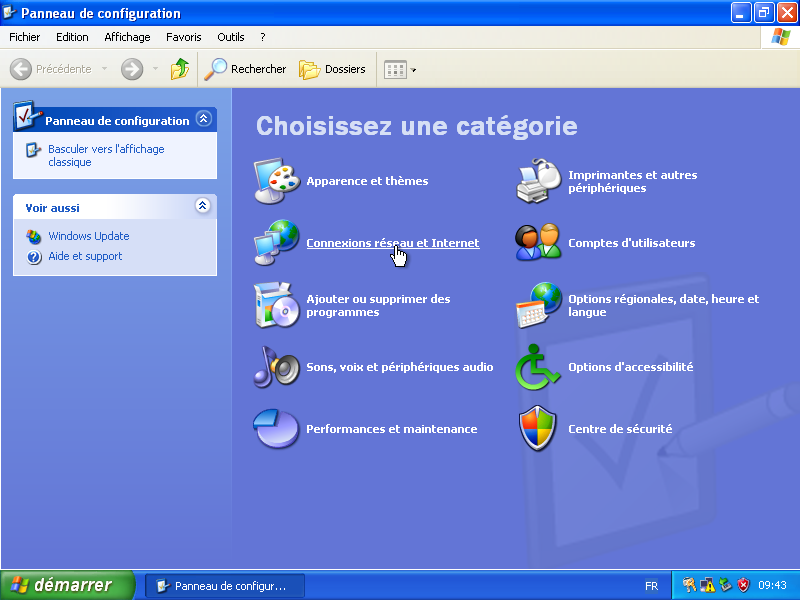Image resolution: width=800 pixels, height=600 pixels.
Task: Click the 09:43 taskbar clock
Action: [772, 585]
